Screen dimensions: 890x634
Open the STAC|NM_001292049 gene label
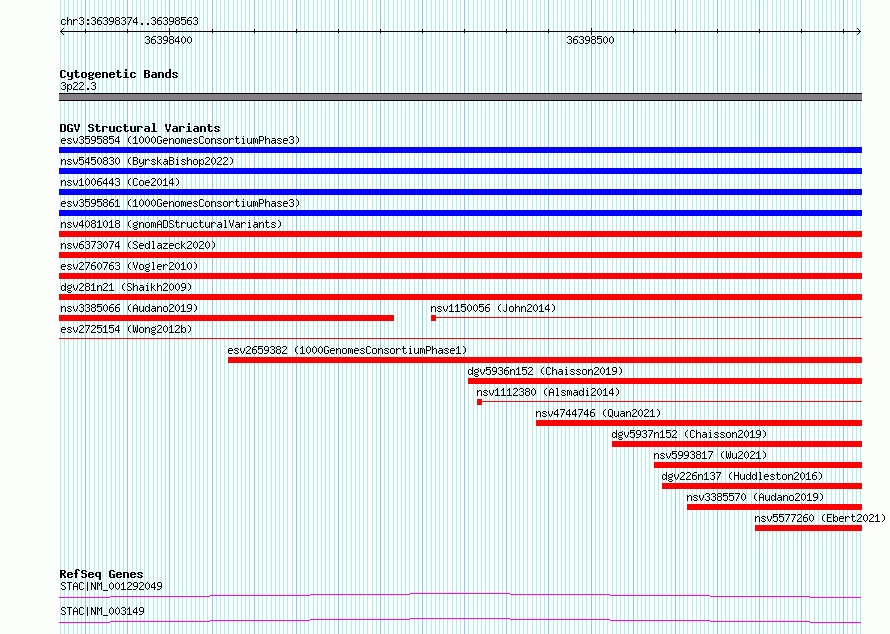coord(111,586)
